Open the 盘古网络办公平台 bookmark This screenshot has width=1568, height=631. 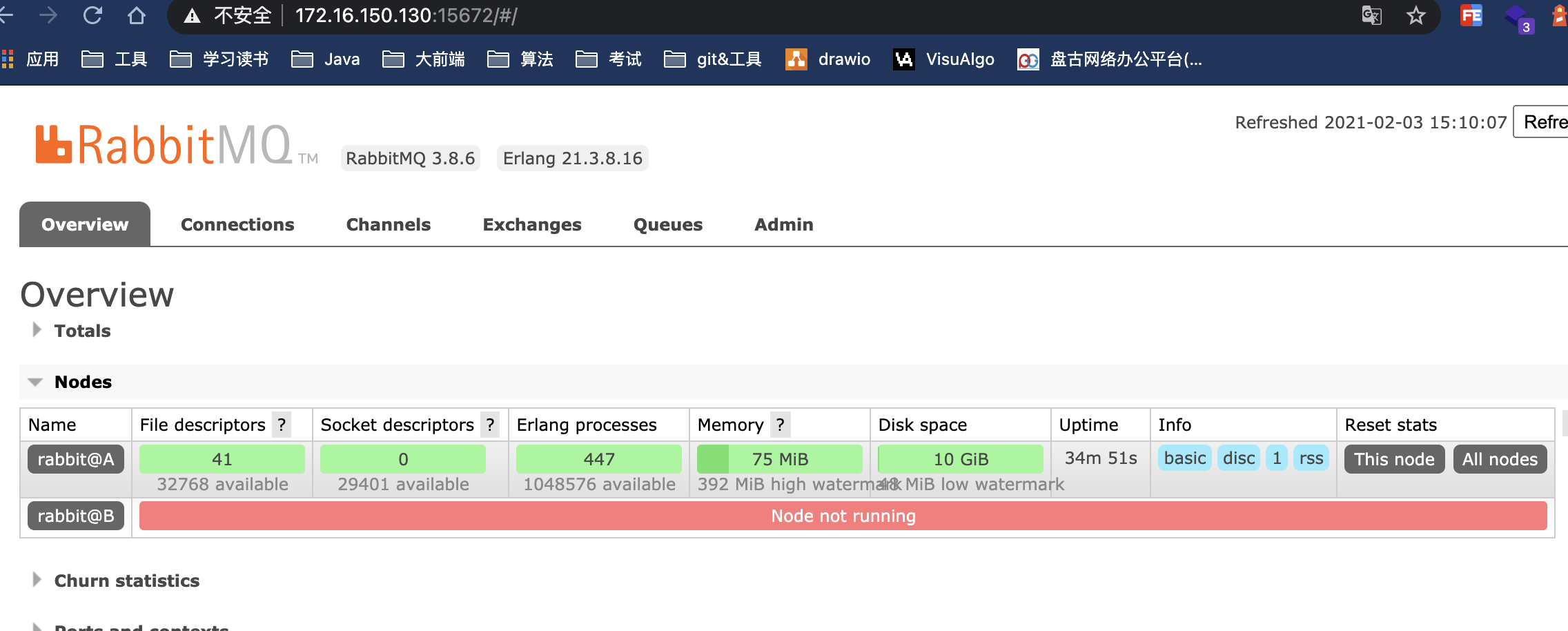click(x=1110, y=59)
